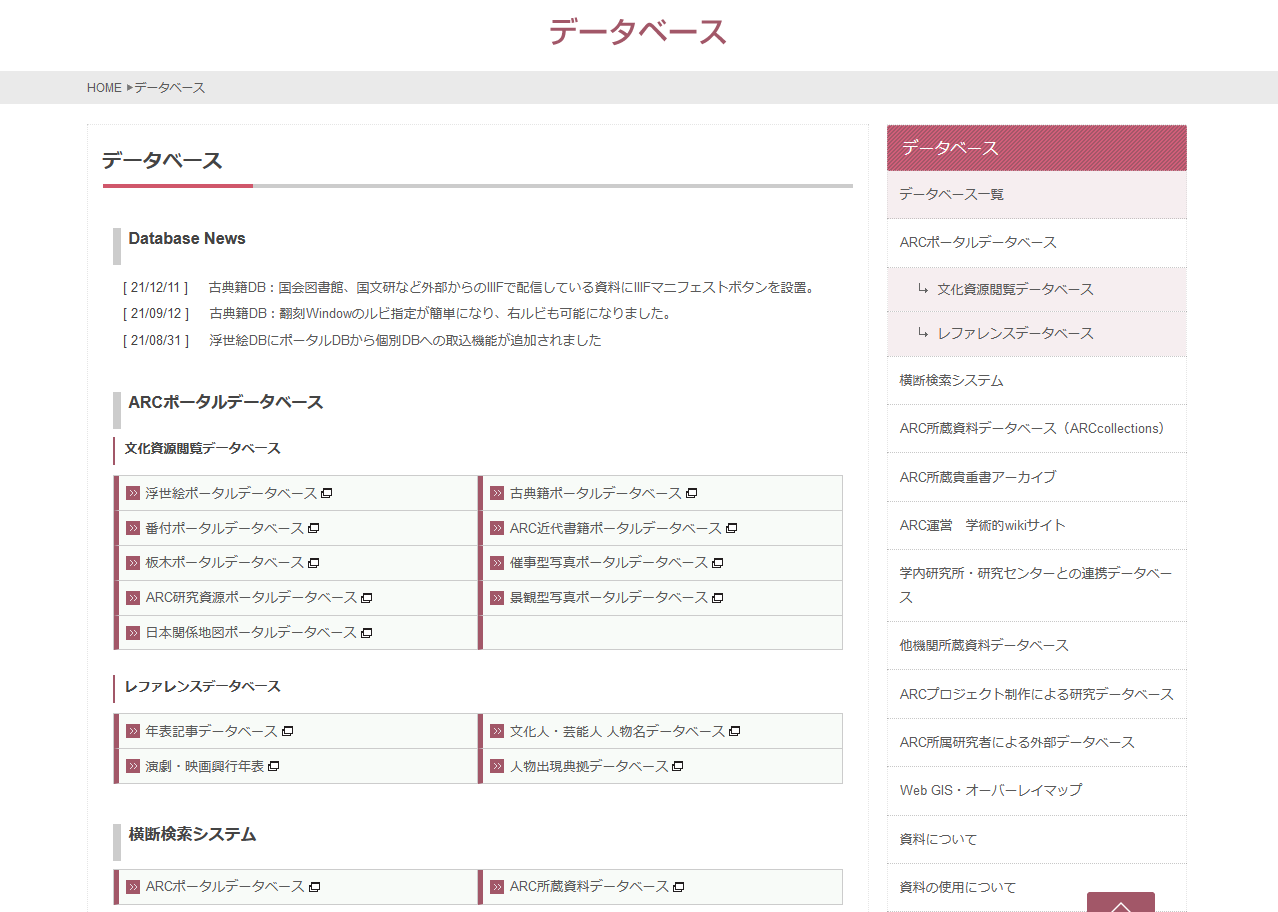The image size is (1278, 912).
Task: Click external-window icon beside 古典籍ポータルデータベース
Action: 692,493
